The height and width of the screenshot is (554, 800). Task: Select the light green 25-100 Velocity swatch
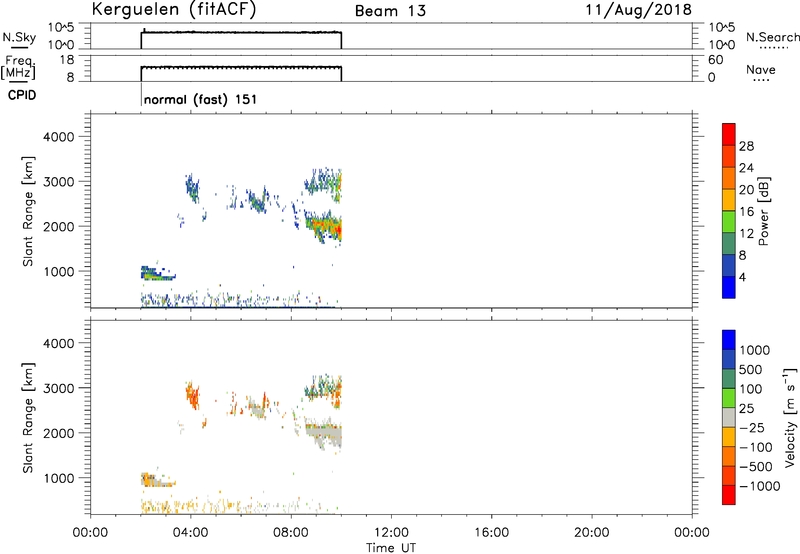coord(729,398)
